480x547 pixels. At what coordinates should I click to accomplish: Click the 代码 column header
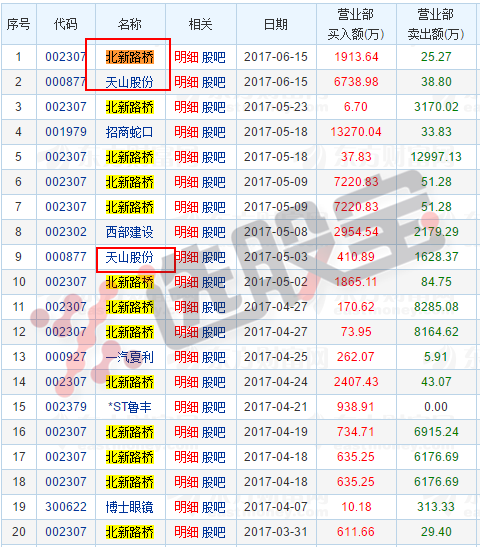pyautogui.click(x=66, y=24)
